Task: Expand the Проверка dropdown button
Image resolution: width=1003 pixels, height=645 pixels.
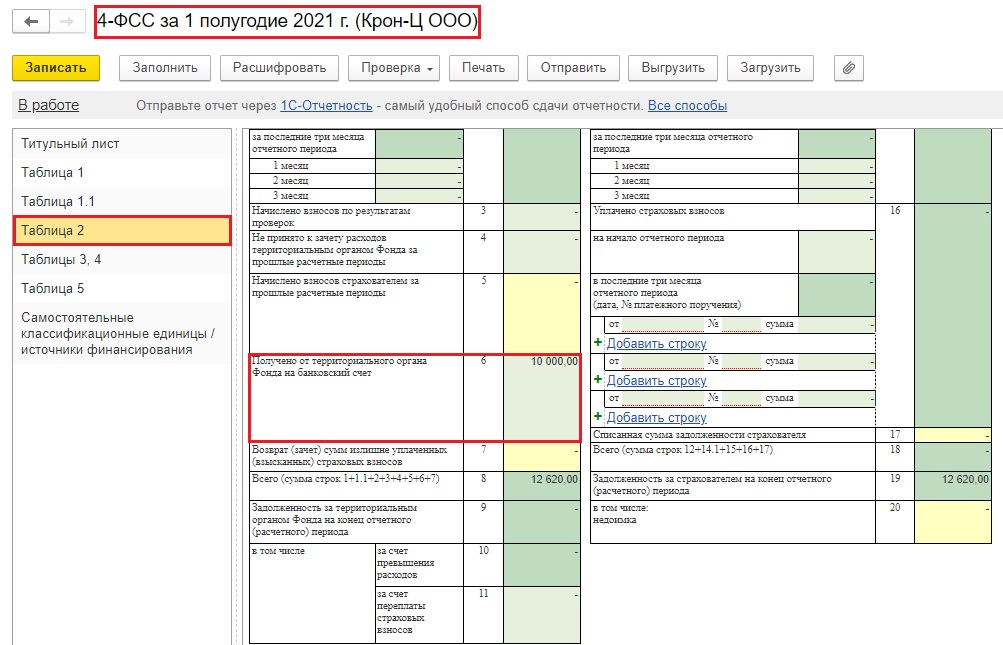Action: [x=393, y=68]
